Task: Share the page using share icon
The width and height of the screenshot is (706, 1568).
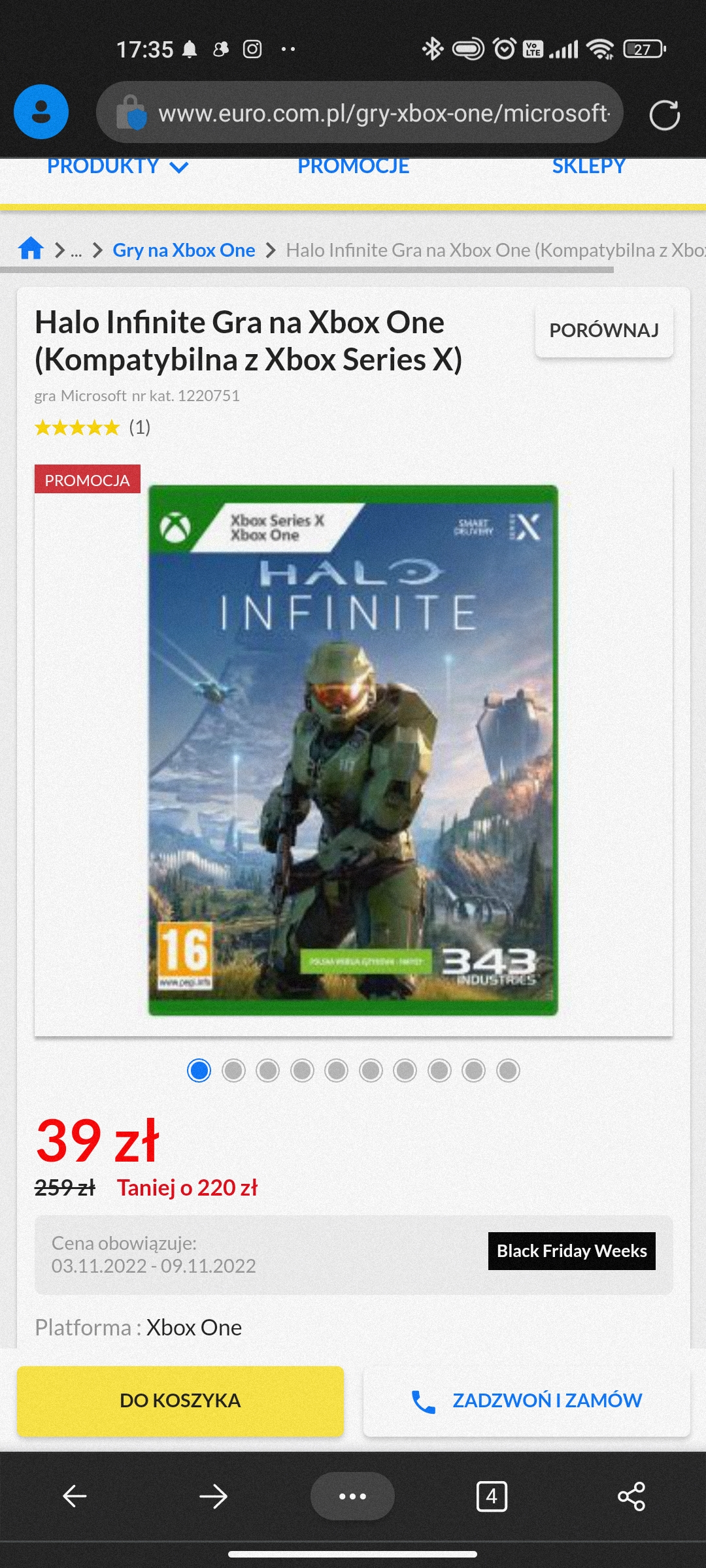Action: pyautogui.click(x=631, y=1495)
